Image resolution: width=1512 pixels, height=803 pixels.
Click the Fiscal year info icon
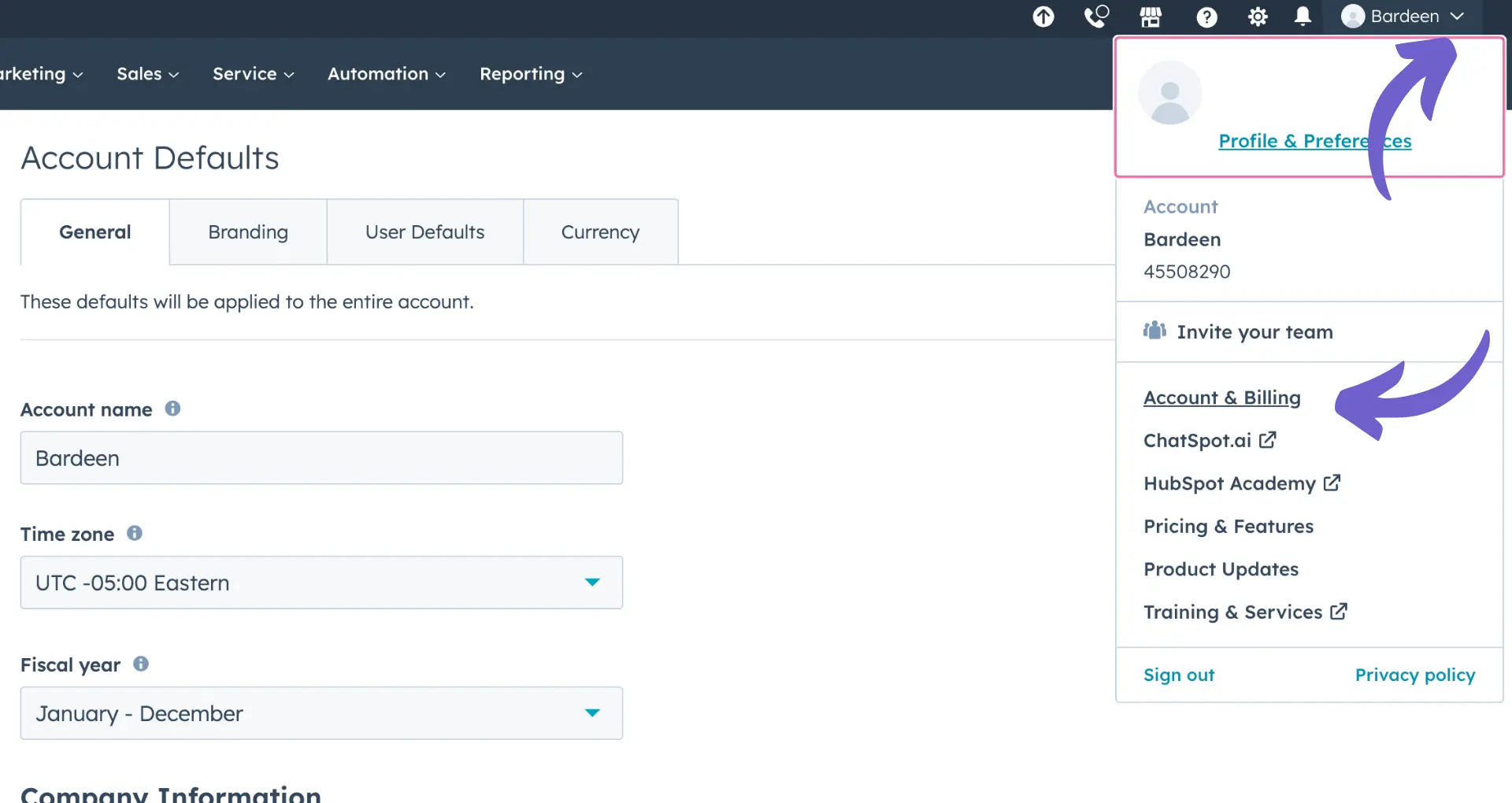141,664
